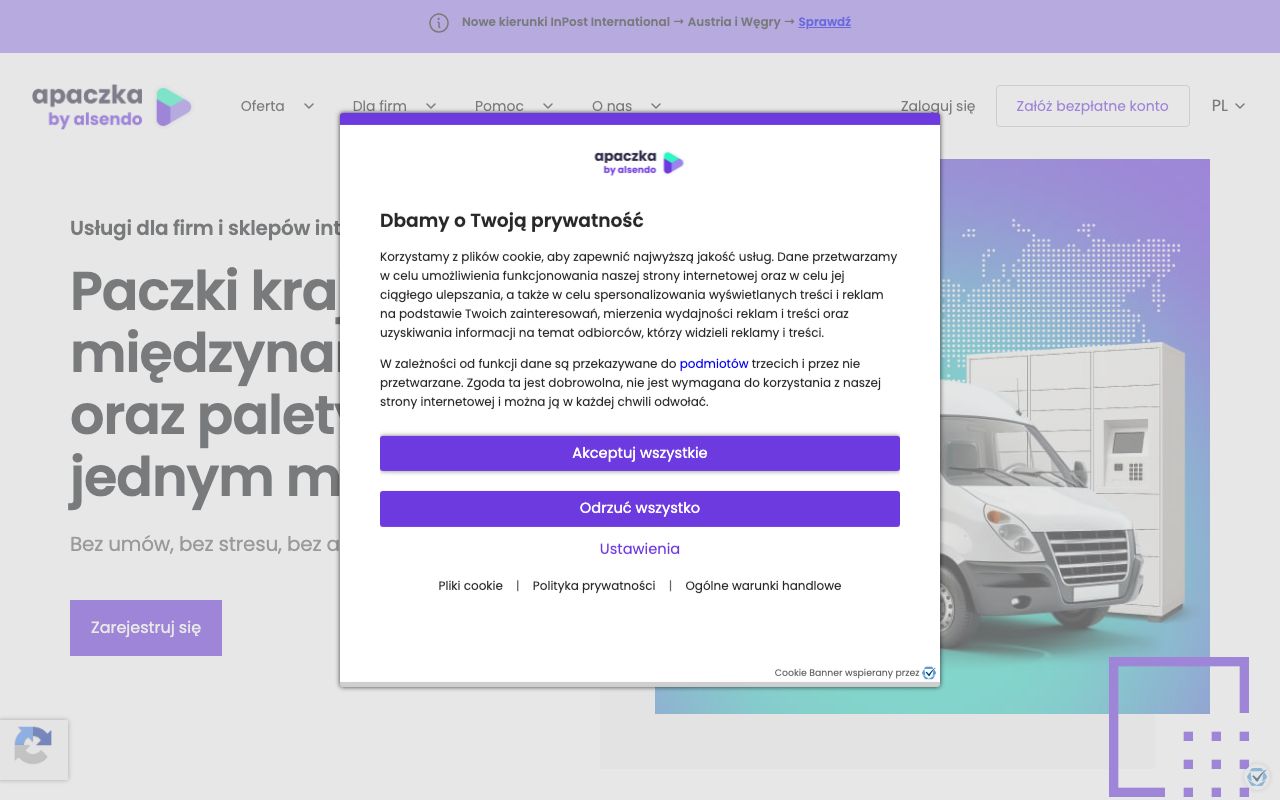Screen dimensions: 1280x800
Task: Open cookie Ustawienia settings
Action: [x=640, y=549]
